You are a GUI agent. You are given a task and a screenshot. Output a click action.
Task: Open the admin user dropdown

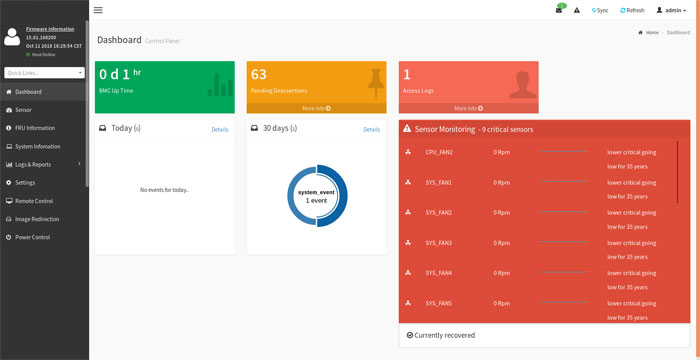[671, 10]
